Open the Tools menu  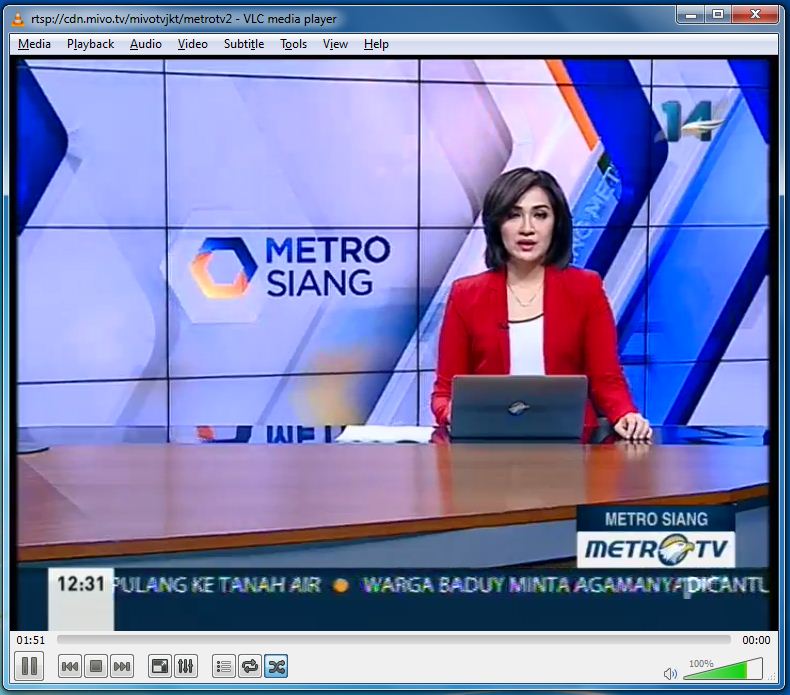point(293,44)
